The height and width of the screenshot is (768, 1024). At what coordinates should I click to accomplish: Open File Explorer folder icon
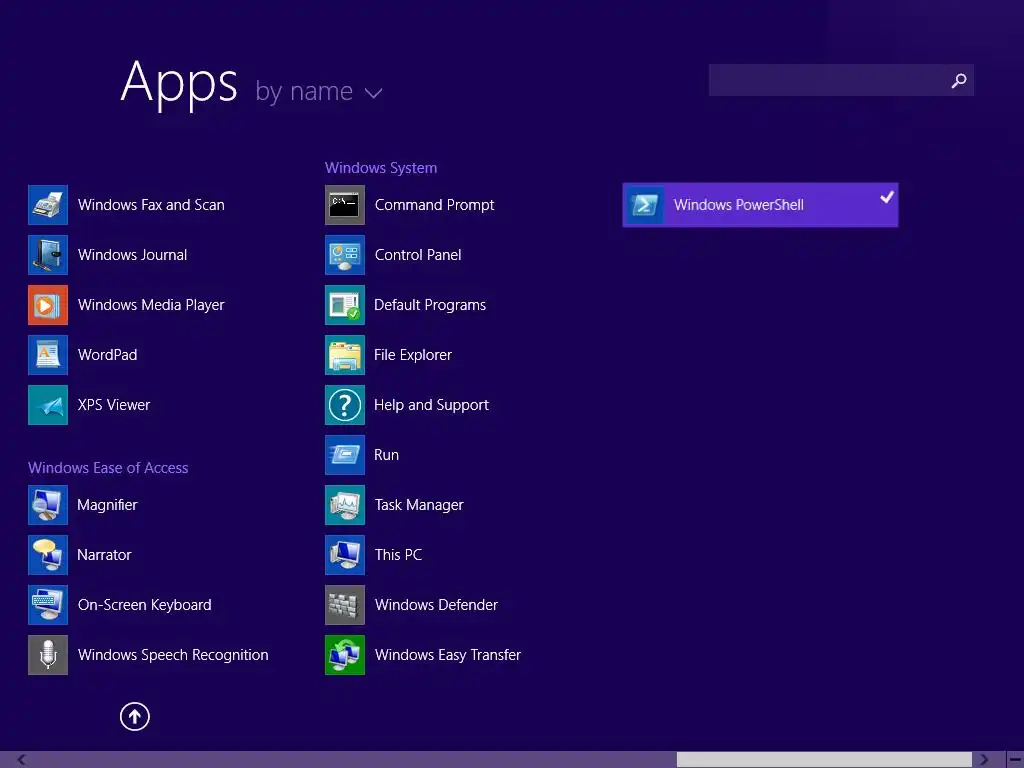(x=345, y=355)
